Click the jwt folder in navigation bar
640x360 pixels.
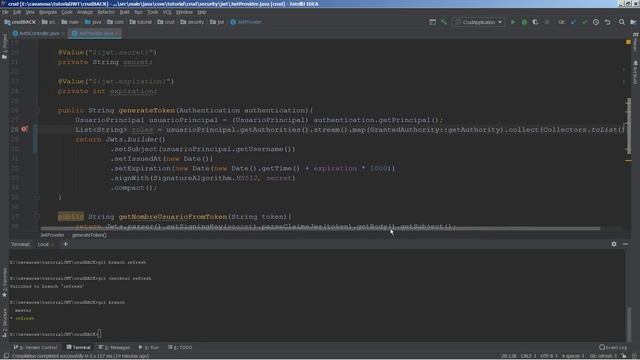click(217, 22)
